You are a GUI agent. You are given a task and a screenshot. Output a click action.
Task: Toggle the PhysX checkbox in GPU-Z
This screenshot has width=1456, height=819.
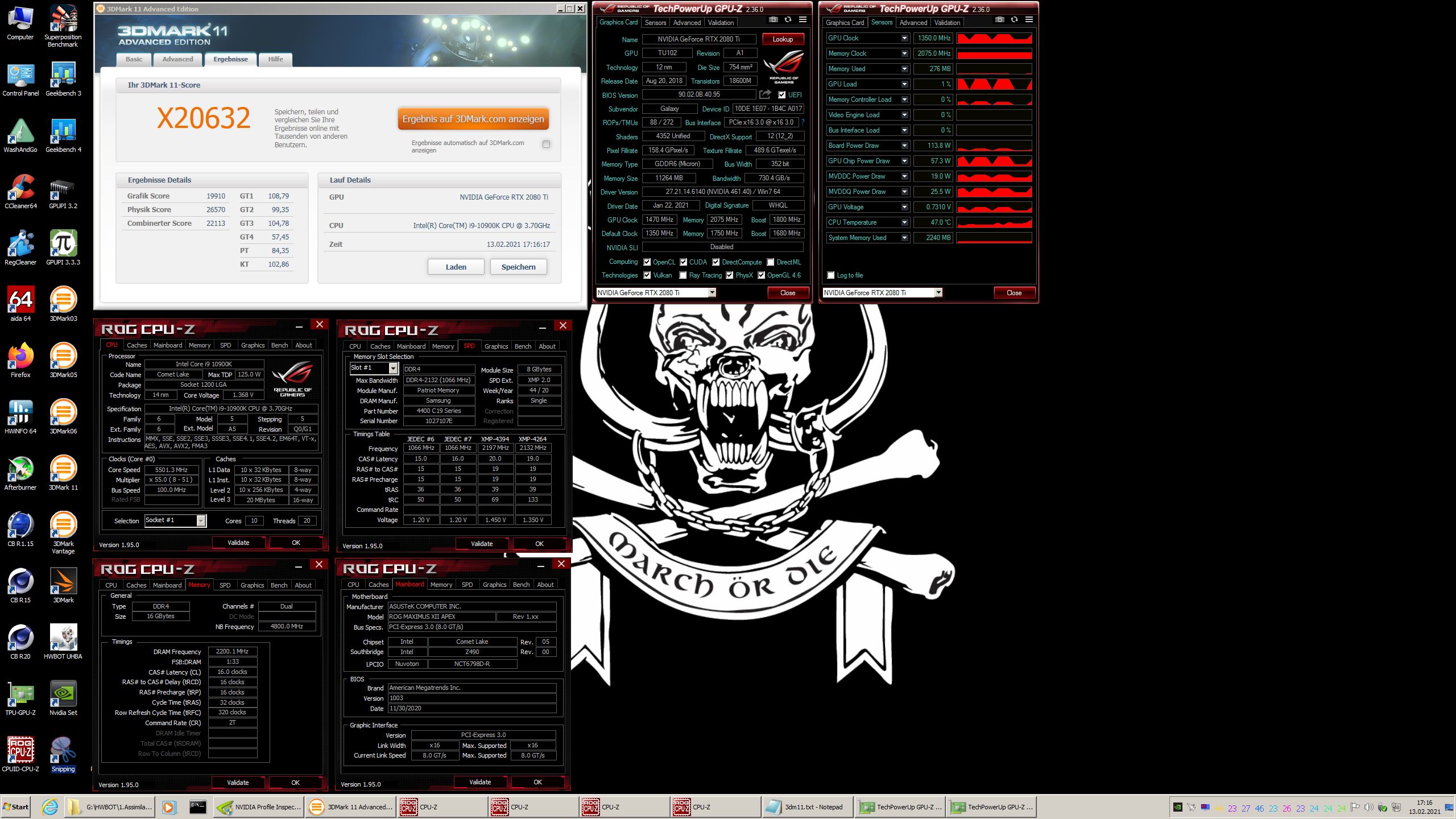coord(729,275)
